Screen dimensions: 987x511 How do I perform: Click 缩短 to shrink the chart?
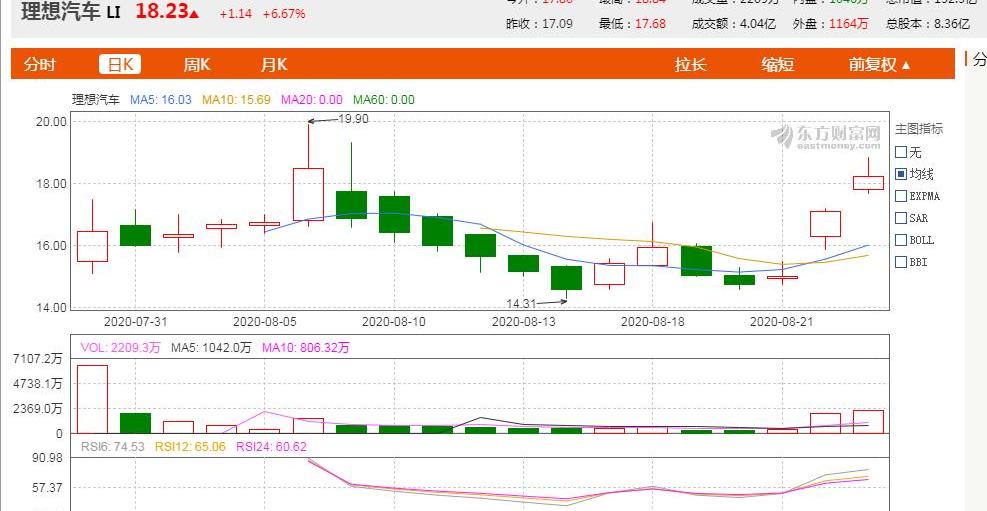777,64
